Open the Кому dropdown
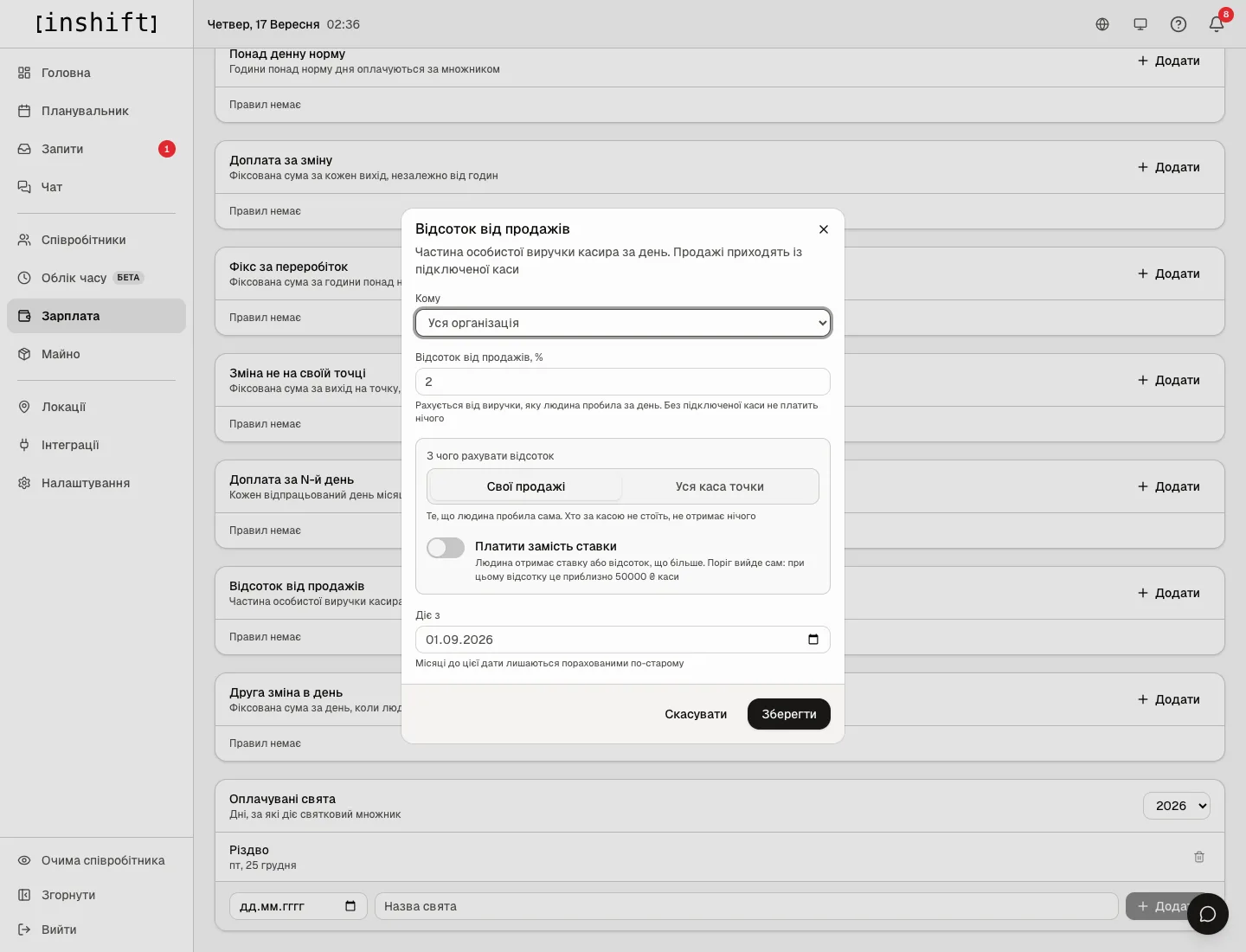This screenshot has height=952, width=1246. tap(623, 323)
